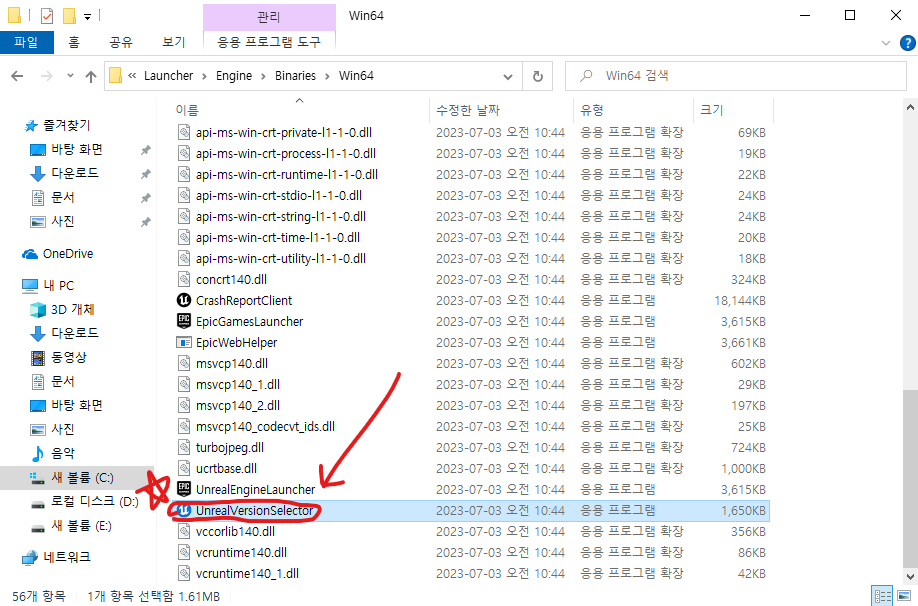Open the 응용 프로그램 도구 tab

(x=269, y=42)
